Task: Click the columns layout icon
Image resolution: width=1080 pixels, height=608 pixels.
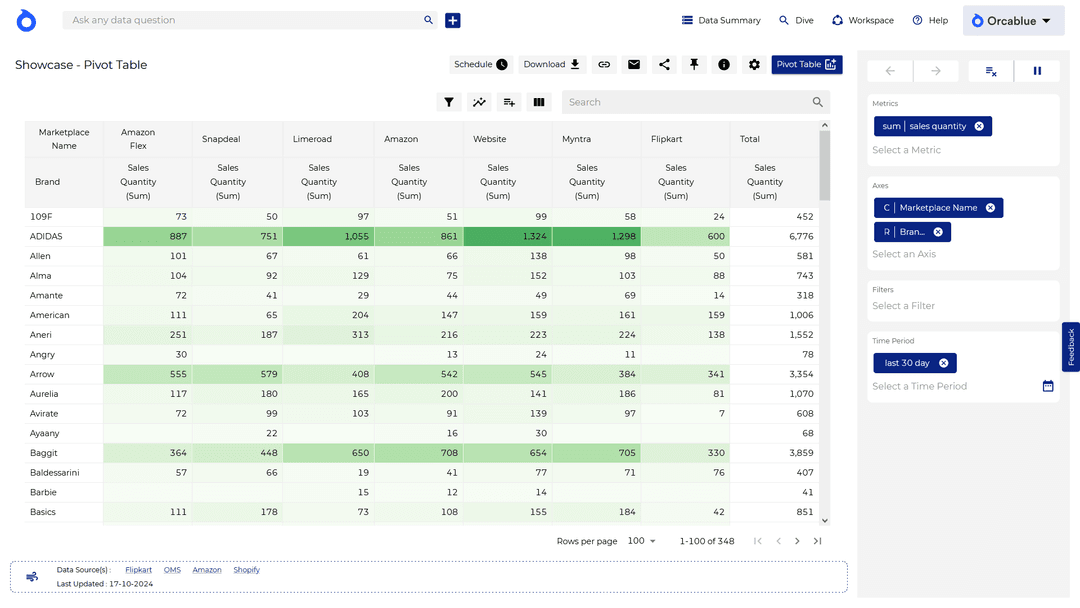Action: point(539,102)
